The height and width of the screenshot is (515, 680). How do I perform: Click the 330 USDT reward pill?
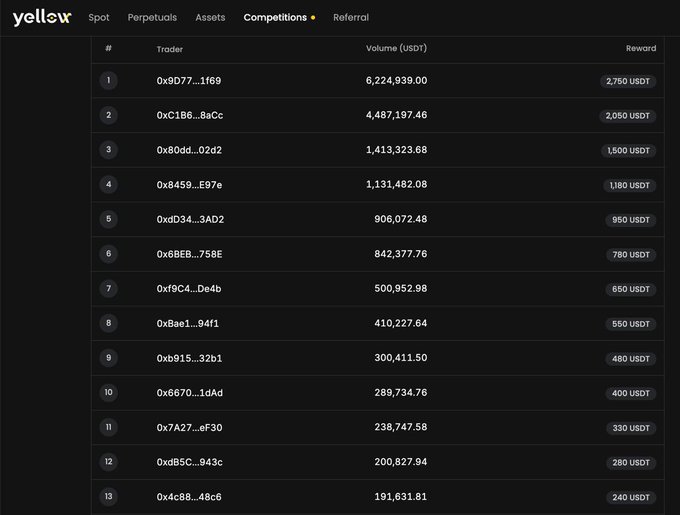631,428
